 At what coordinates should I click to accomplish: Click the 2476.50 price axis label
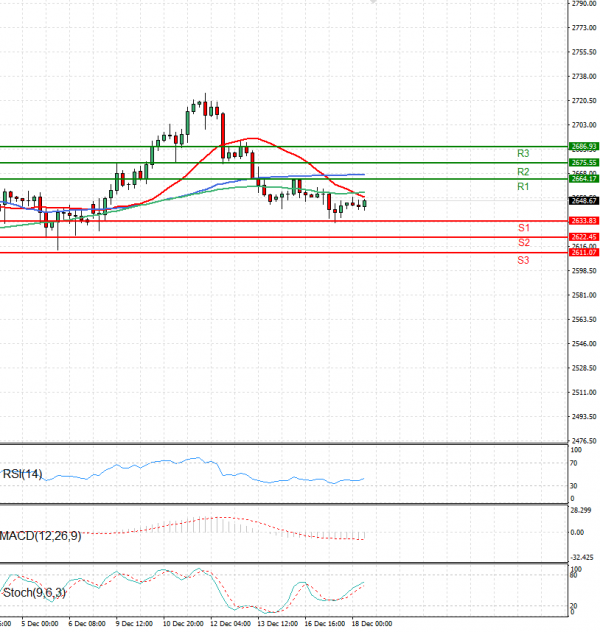click(x=584, y=441)
